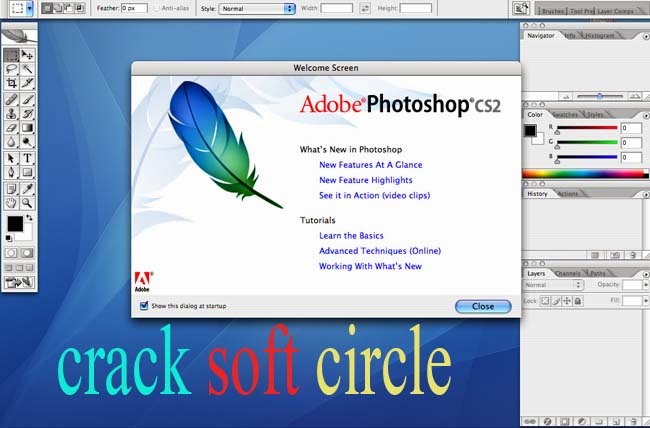The width and height of the screenshot is (650, 428).
Task: Click the Navigator zoom slider
Action: click(x=599, y=96)
